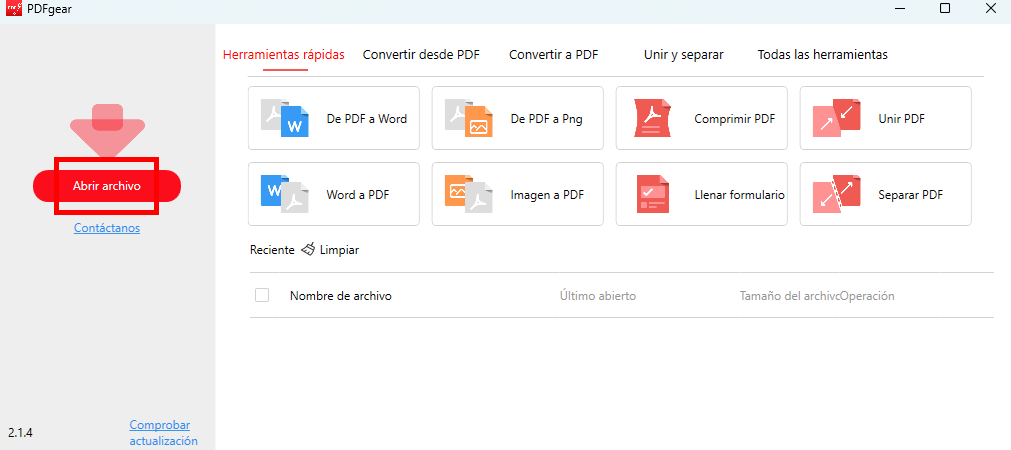The image size is (1011, 450).
Task: Click the Unir PDF merge icon
Action: (837, 118)
